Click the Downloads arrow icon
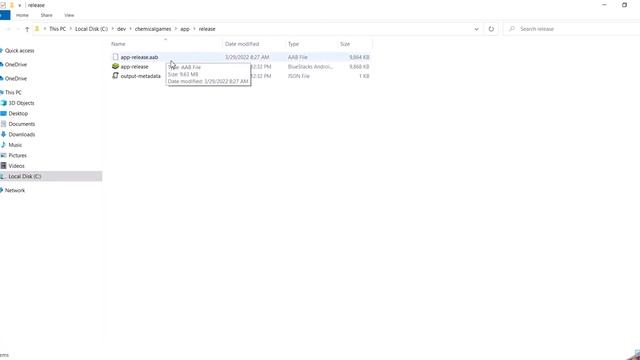 tap(4, 134)
